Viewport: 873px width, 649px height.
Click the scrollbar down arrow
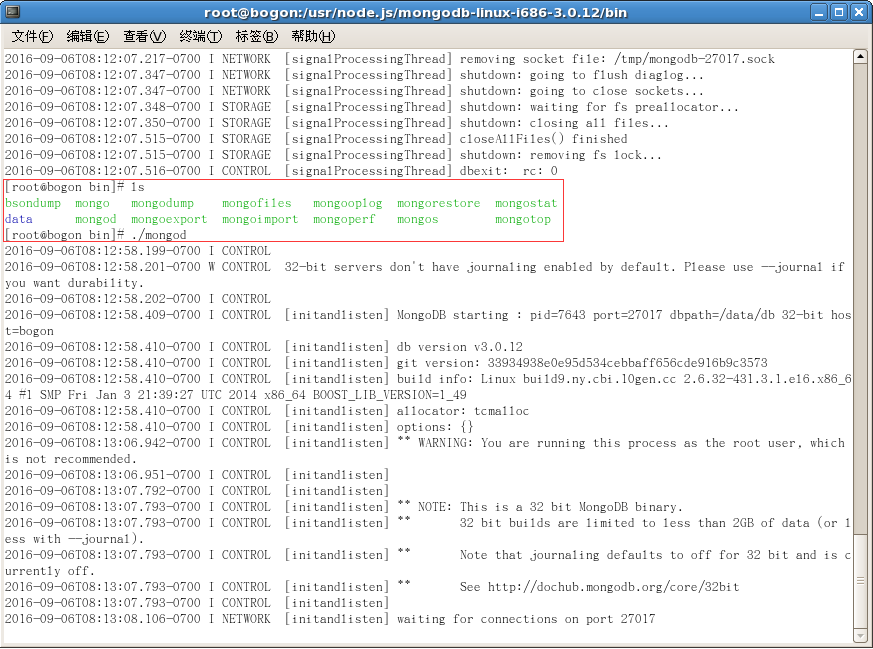860,635
